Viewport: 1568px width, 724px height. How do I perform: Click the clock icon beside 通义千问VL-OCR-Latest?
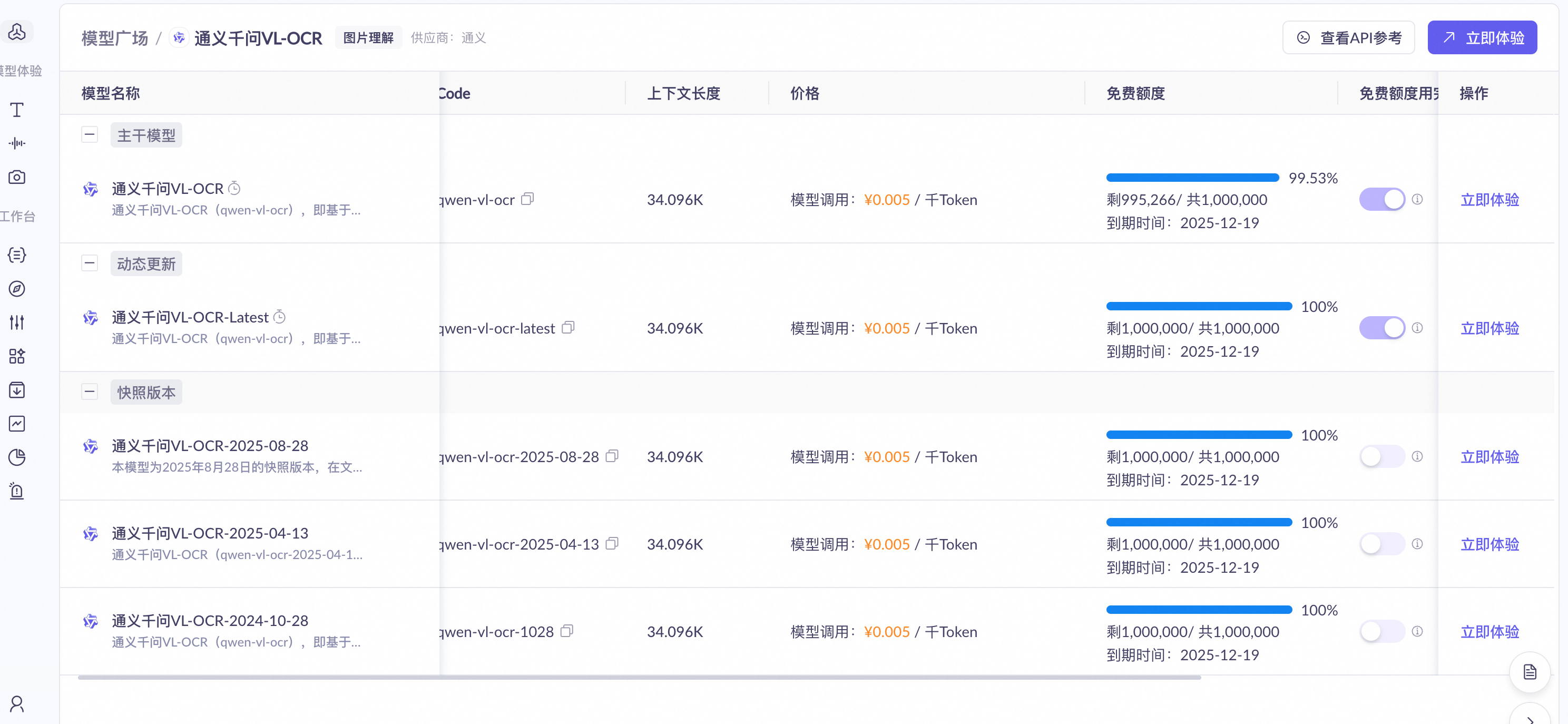tap(279, 317)
